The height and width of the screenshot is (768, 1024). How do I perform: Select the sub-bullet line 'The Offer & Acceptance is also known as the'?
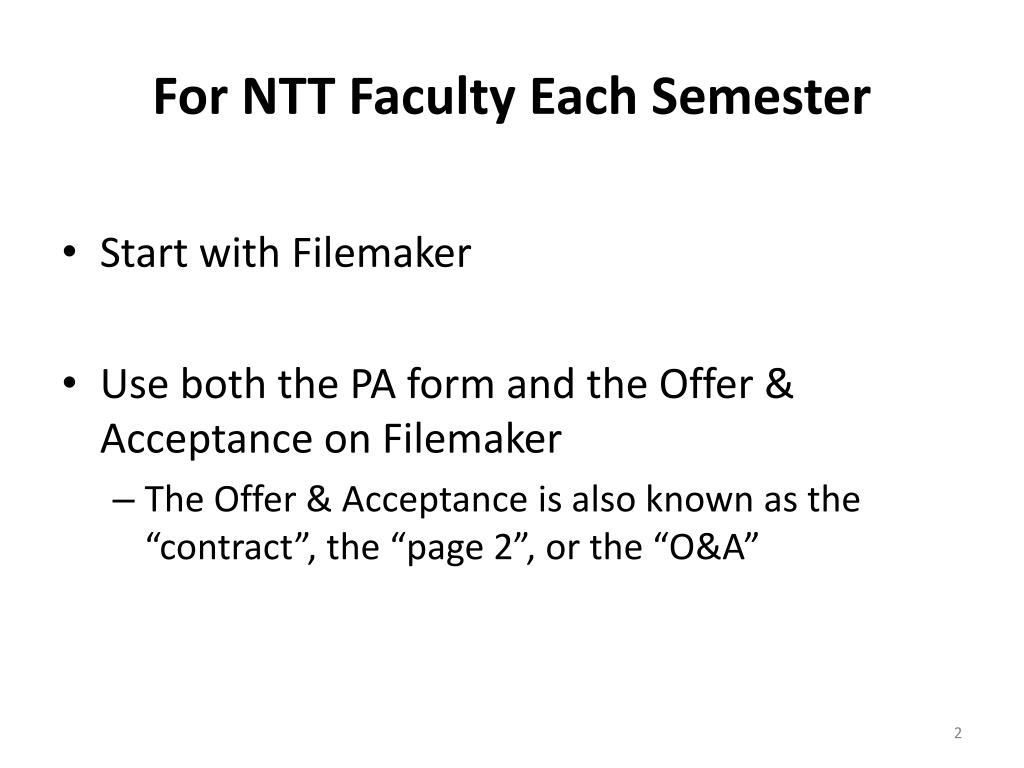pyautogui.click(x=502, y=500)
